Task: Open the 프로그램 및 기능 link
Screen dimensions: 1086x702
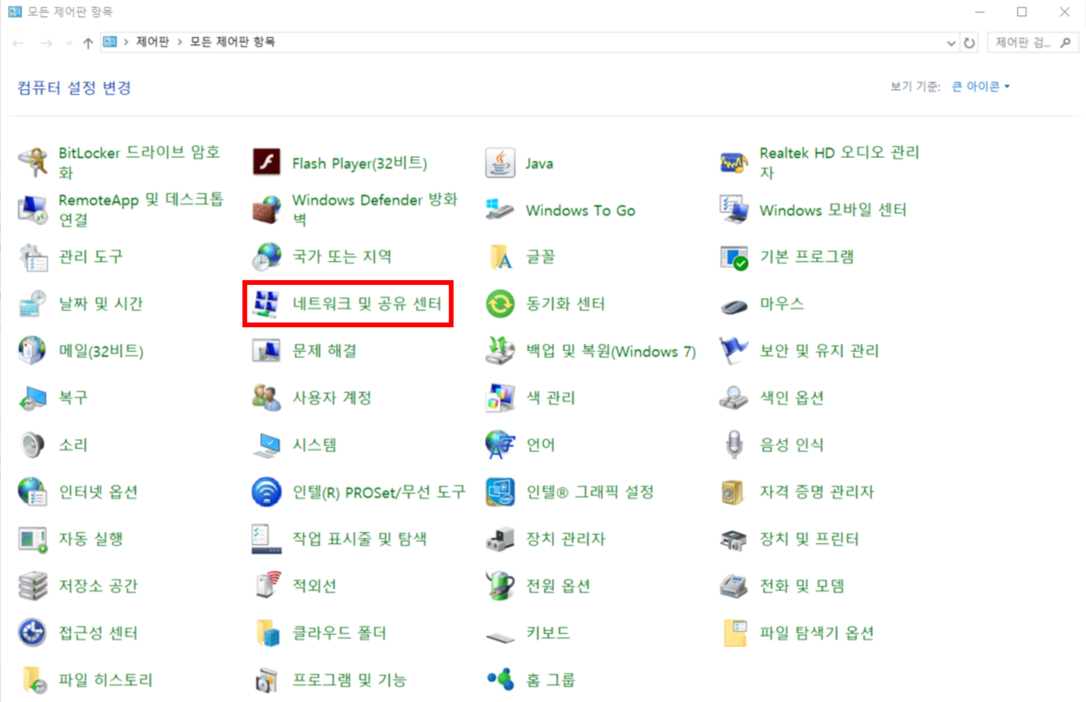Action: (x=349, y=680)
